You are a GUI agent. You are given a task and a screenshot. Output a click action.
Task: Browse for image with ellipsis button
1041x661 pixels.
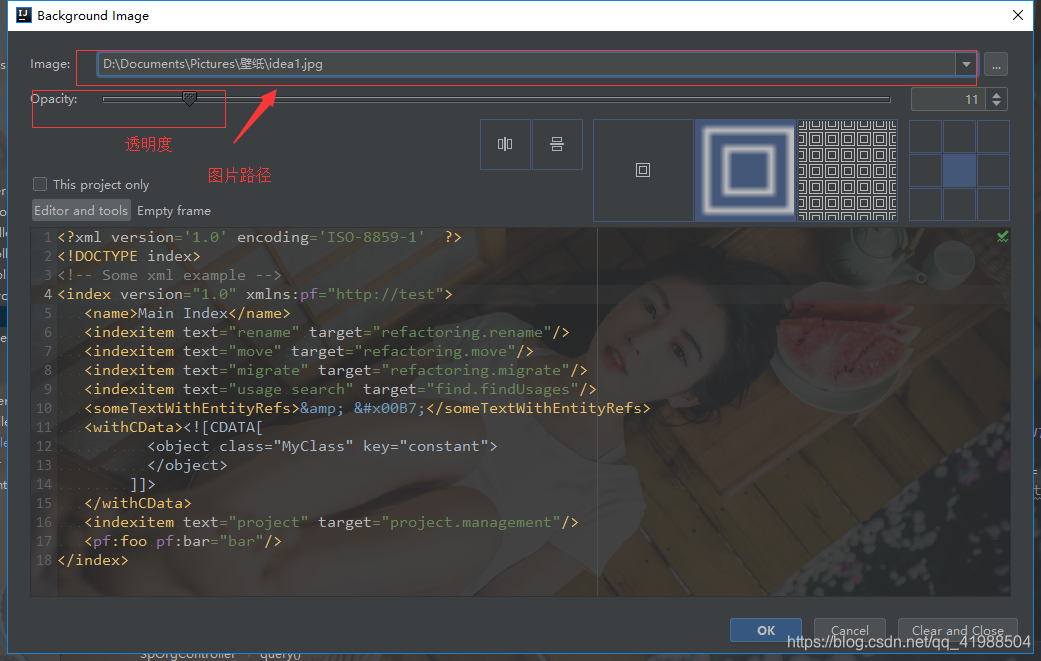coord(996,64)
